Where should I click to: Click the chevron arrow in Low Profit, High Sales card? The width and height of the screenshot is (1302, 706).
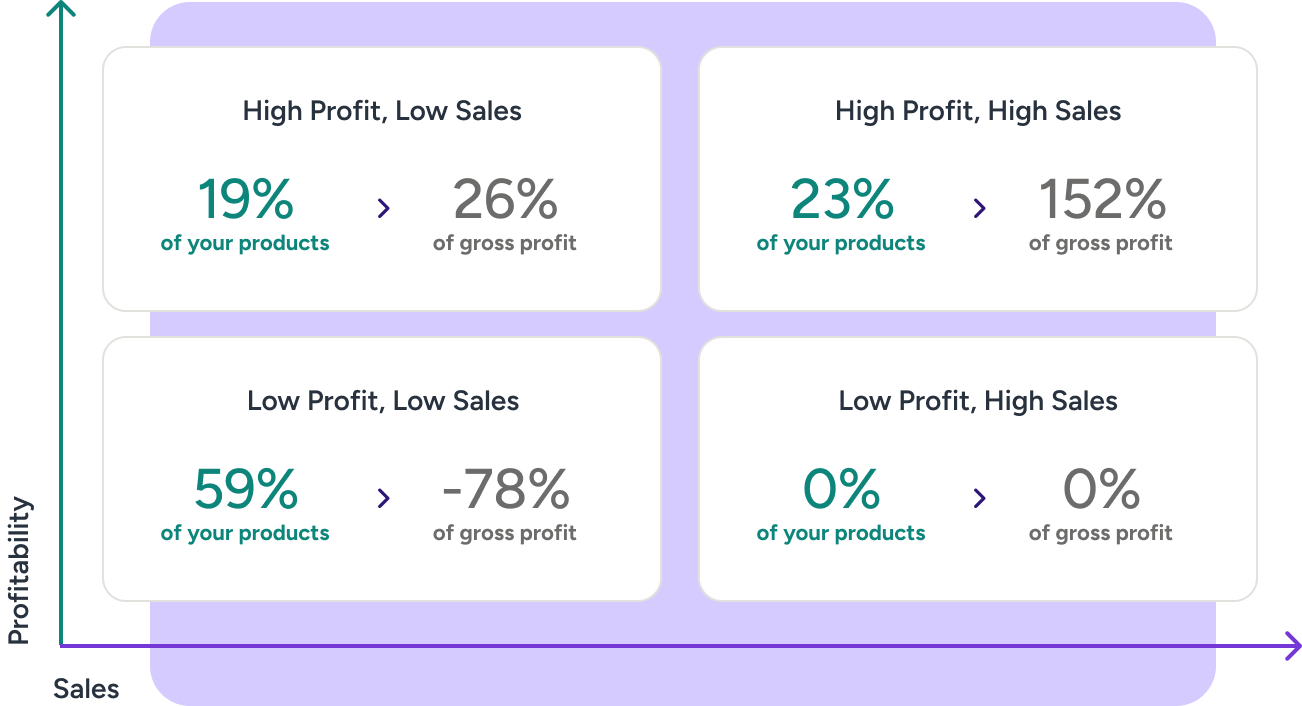[980, 498]
